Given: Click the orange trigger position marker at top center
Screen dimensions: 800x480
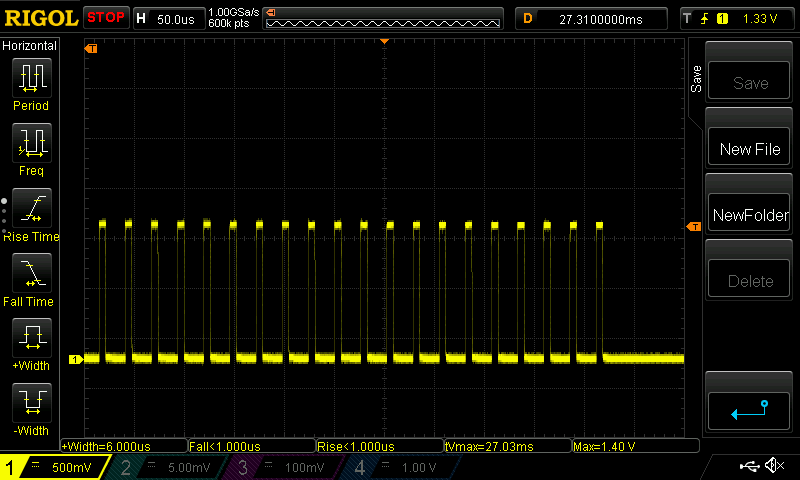Looking at the screenshot, I should [385, 41].
